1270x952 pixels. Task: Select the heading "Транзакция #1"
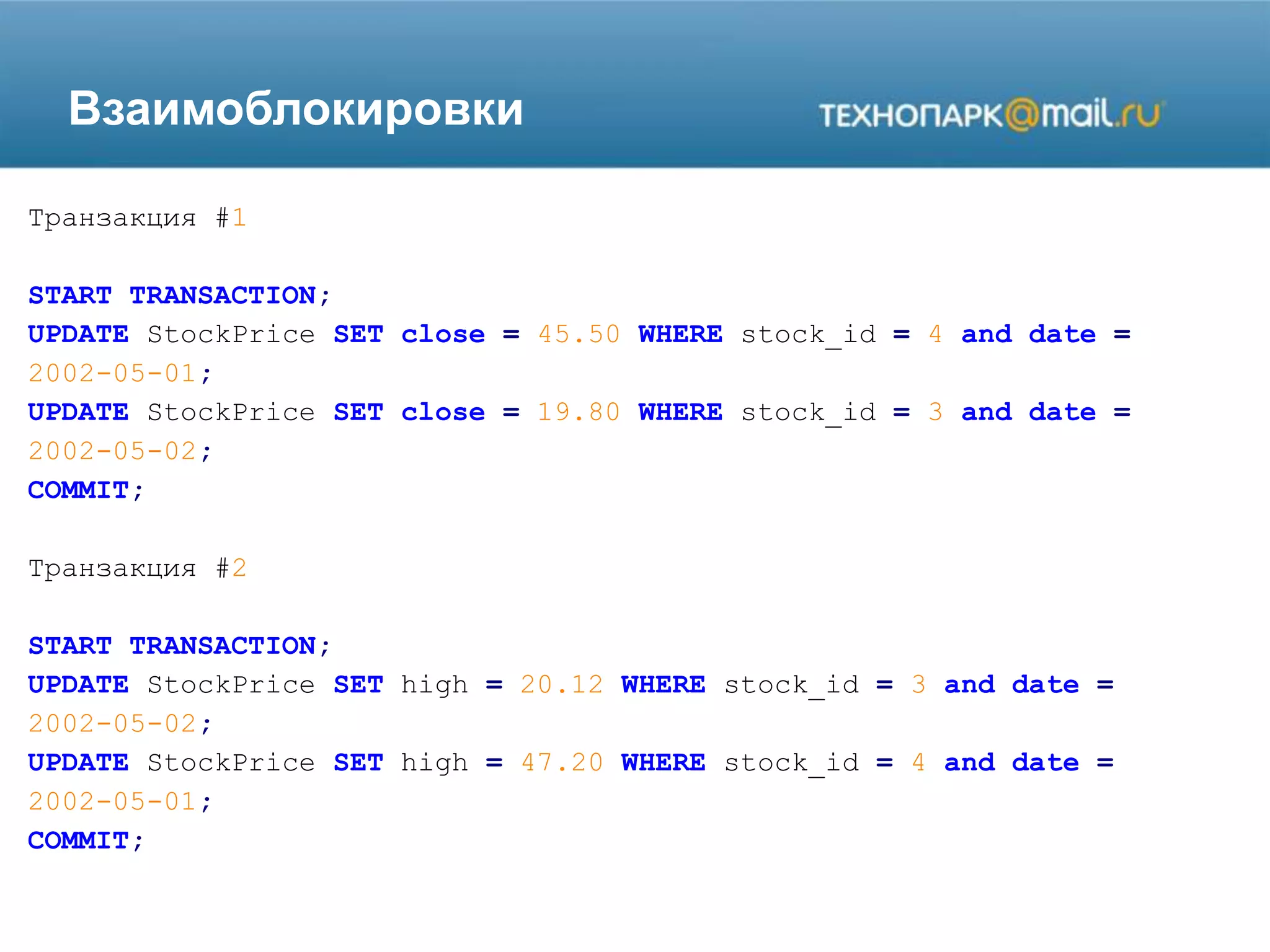pos(138,218)
